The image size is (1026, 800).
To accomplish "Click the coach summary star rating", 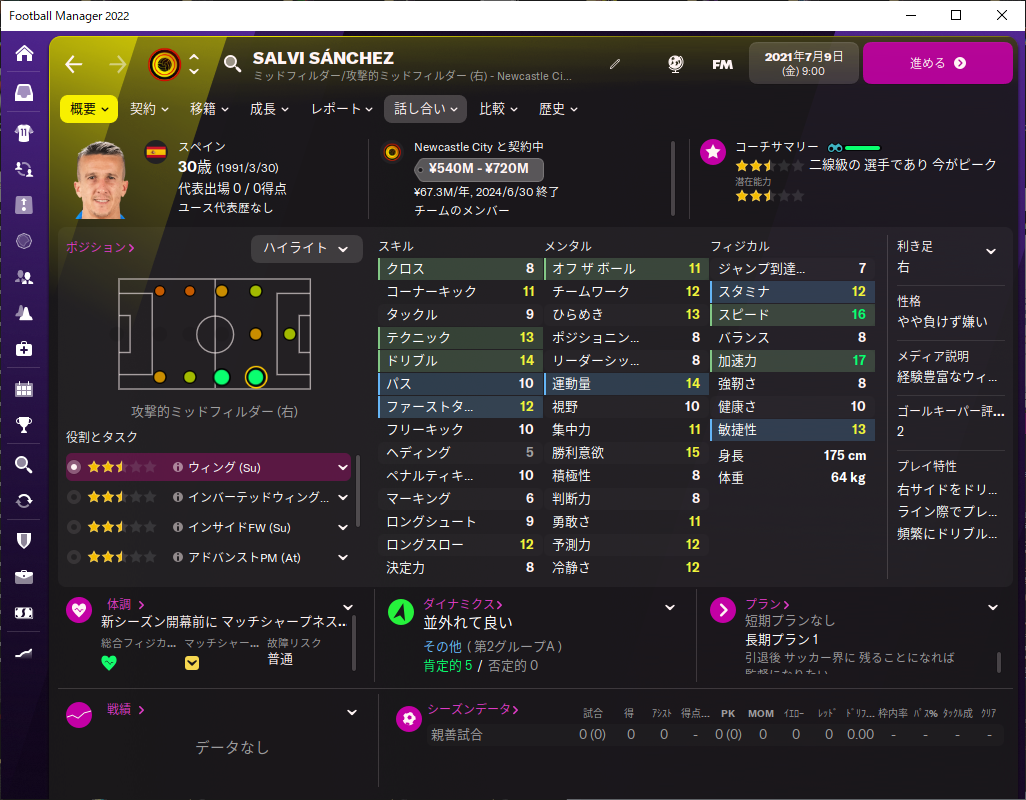I will pos(769,165).
